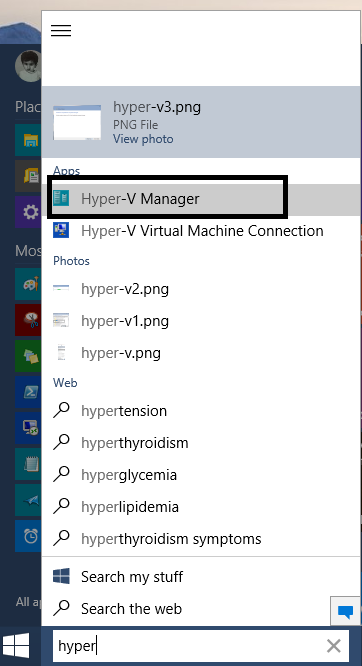This screenshot has width=362, height=666.
Task: Open File Explorer tile in Start menu
Action: tap(28, 140)
